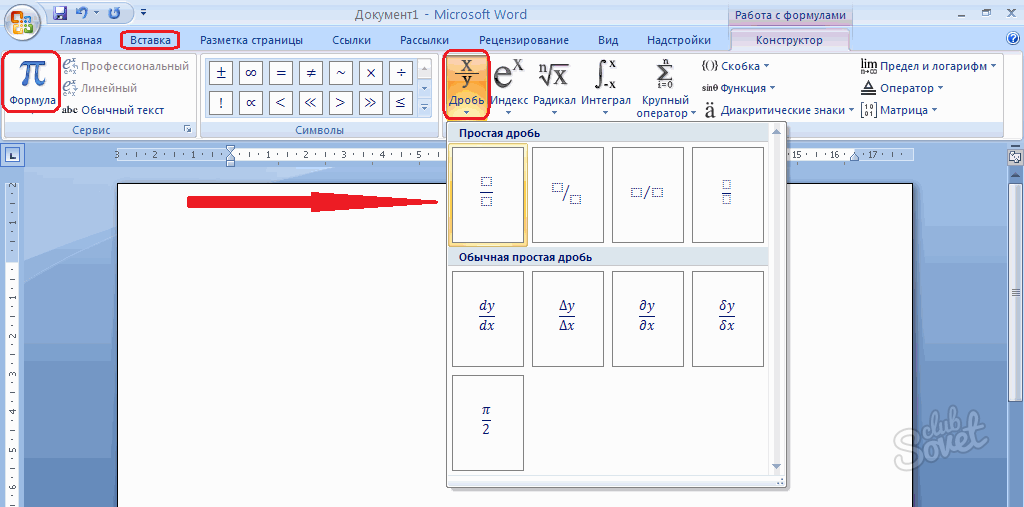1024x507 pixels.
Task: Insert the plus-minus symbol
Action: [x=221, y=73]
